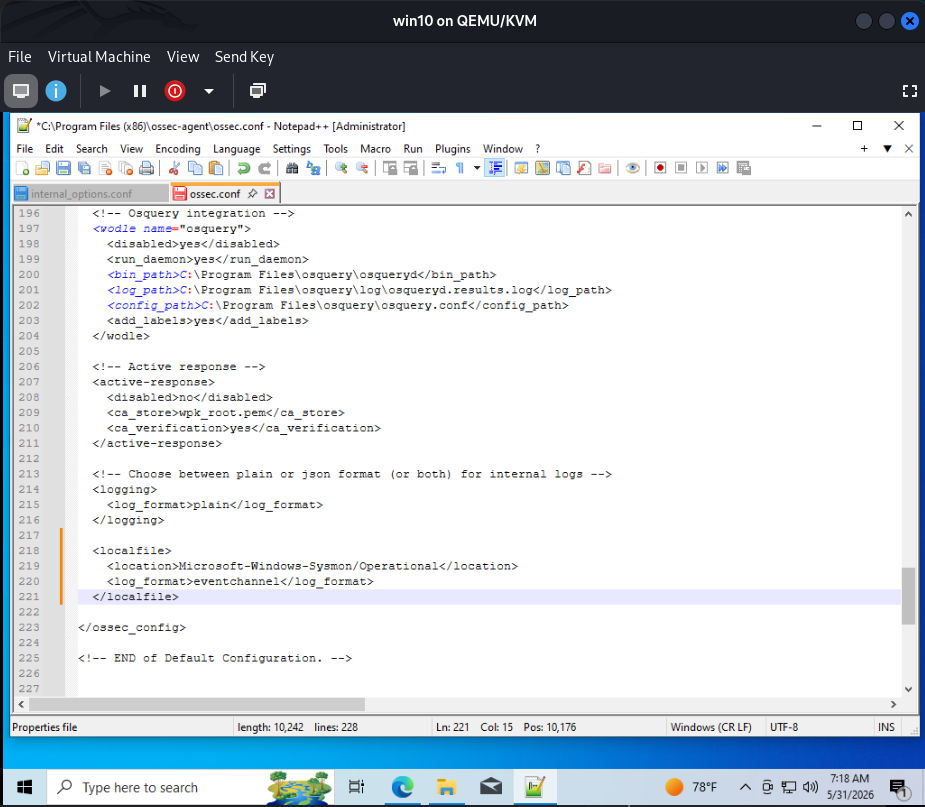Pin the ossec.conf tab
Viewport: 925px width, 807px height.
[252, 193]
